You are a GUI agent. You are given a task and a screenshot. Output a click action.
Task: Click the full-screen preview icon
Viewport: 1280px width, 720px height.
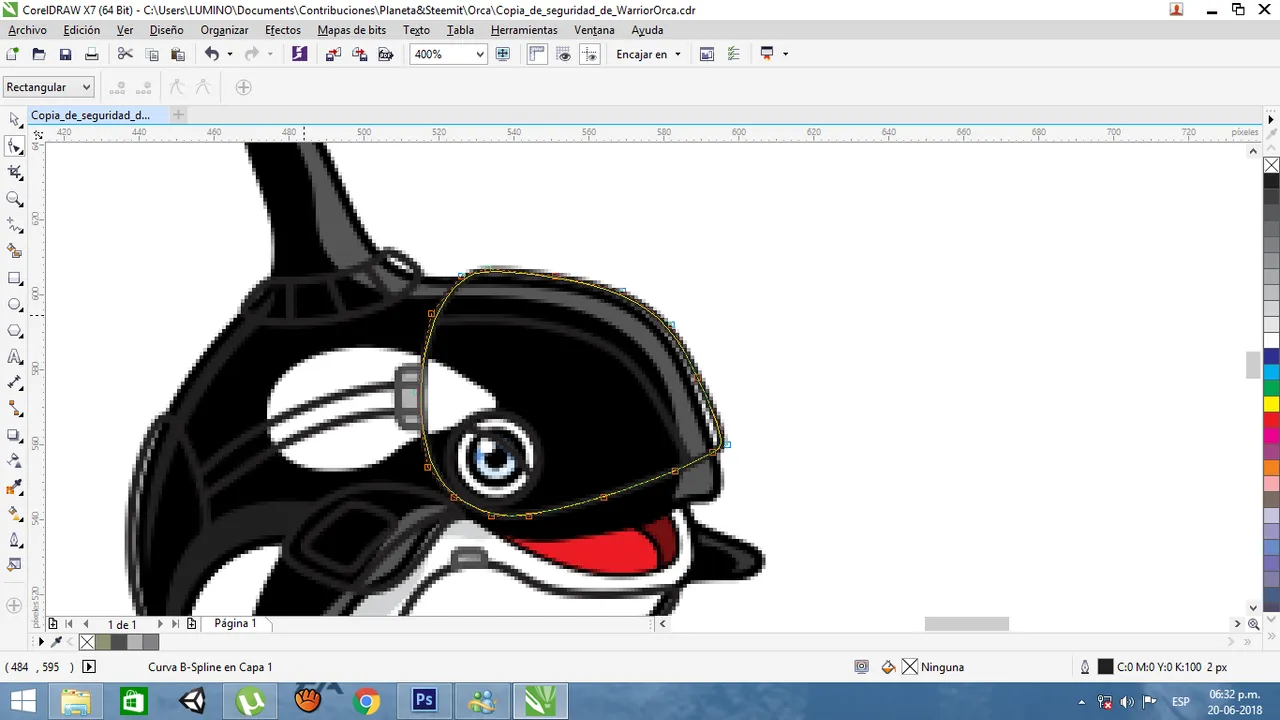tap(504, 54)
